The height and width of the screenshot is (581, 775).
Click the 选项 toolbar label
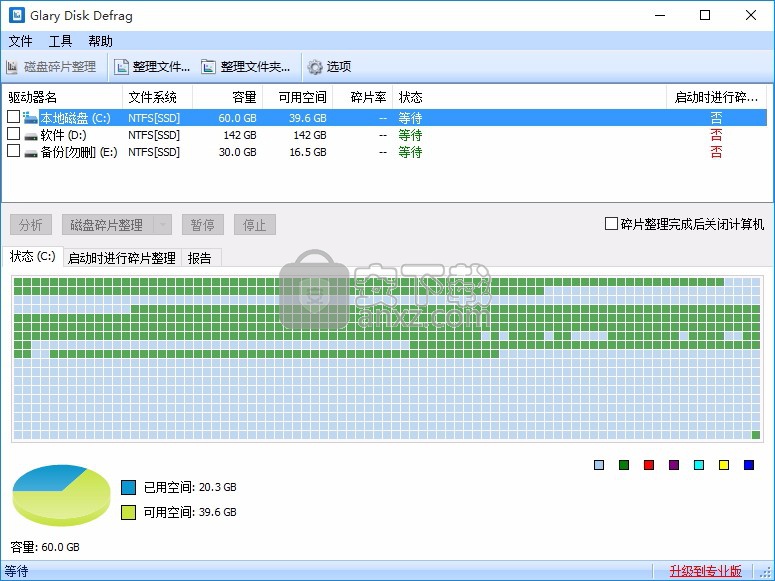[339, 67]
